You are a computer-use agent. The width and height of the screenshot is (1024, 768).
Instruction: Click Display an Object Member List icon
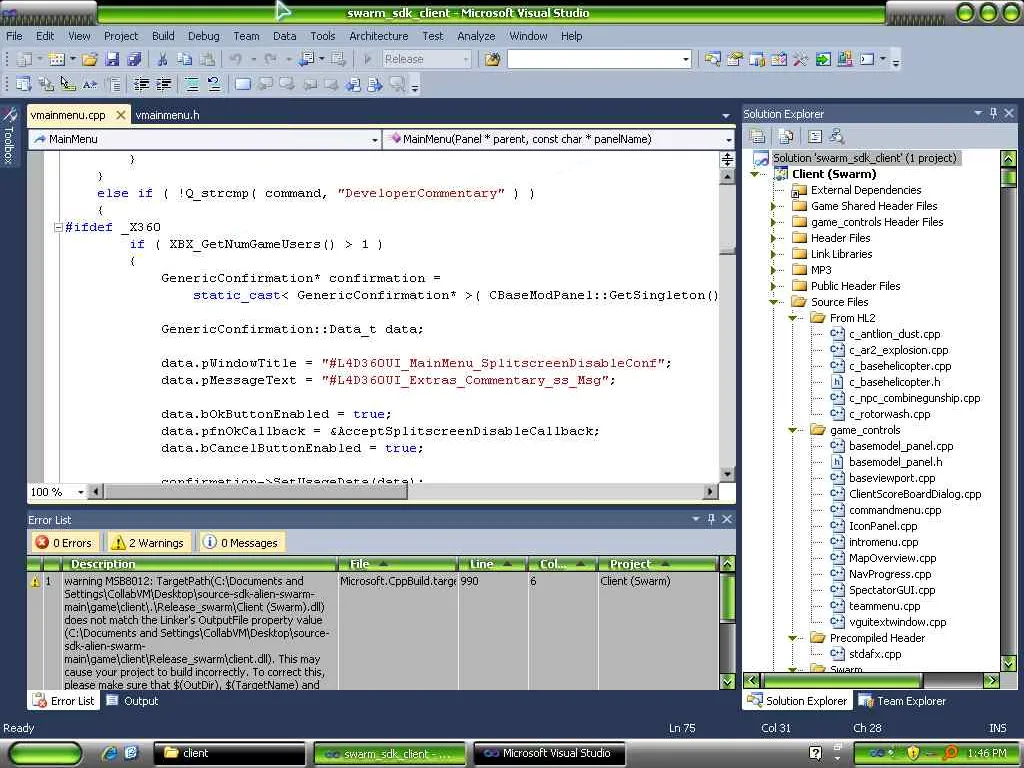pos(24,84)
